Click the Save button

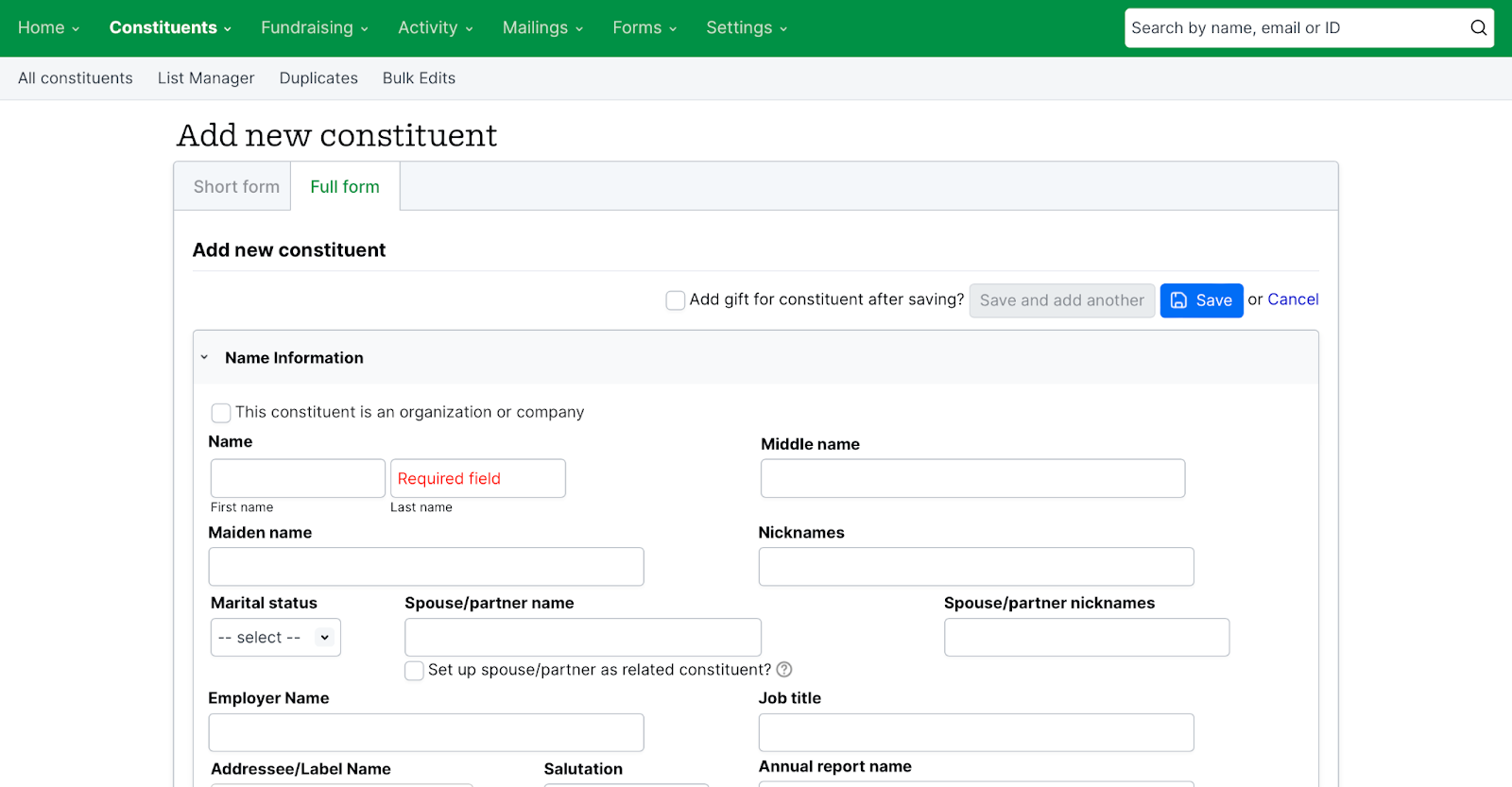(x=1201, y=300)
